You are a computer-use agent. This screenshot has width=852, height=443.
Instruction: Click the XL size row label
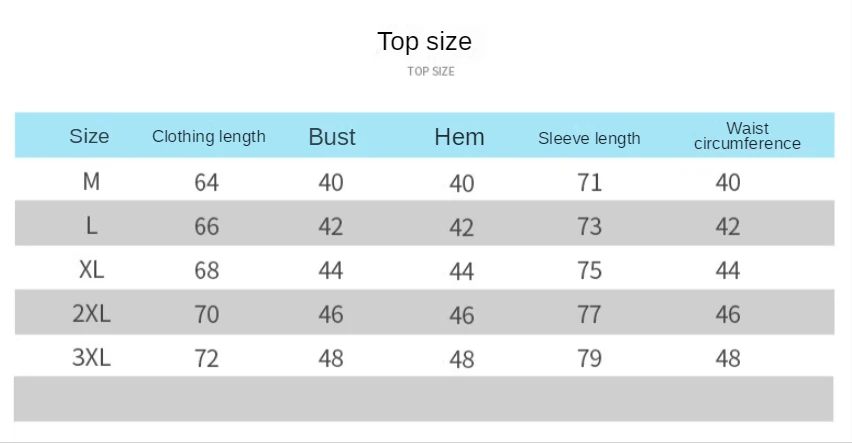click(91, 270)
